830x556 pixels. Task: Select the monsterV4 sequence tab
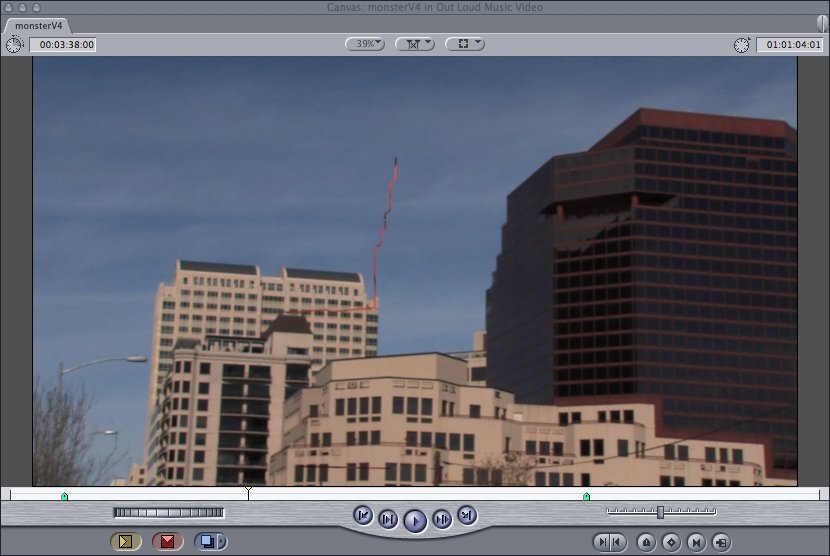coord(36,25)
